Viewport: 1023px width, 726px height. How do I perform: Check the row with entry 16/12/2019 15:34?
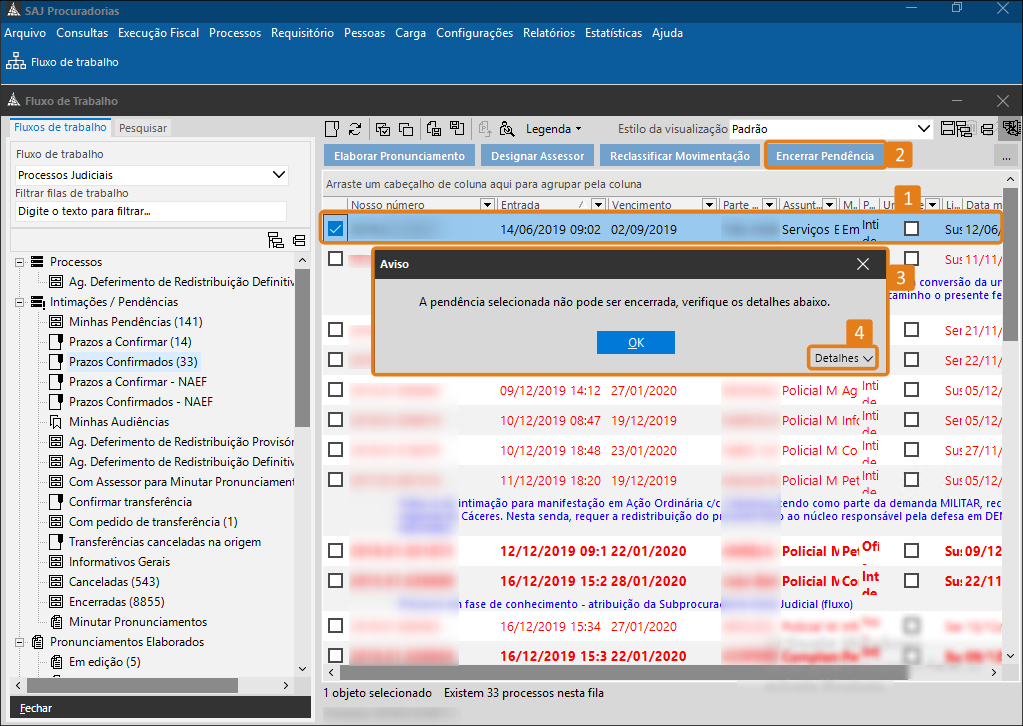pos(335,626)
